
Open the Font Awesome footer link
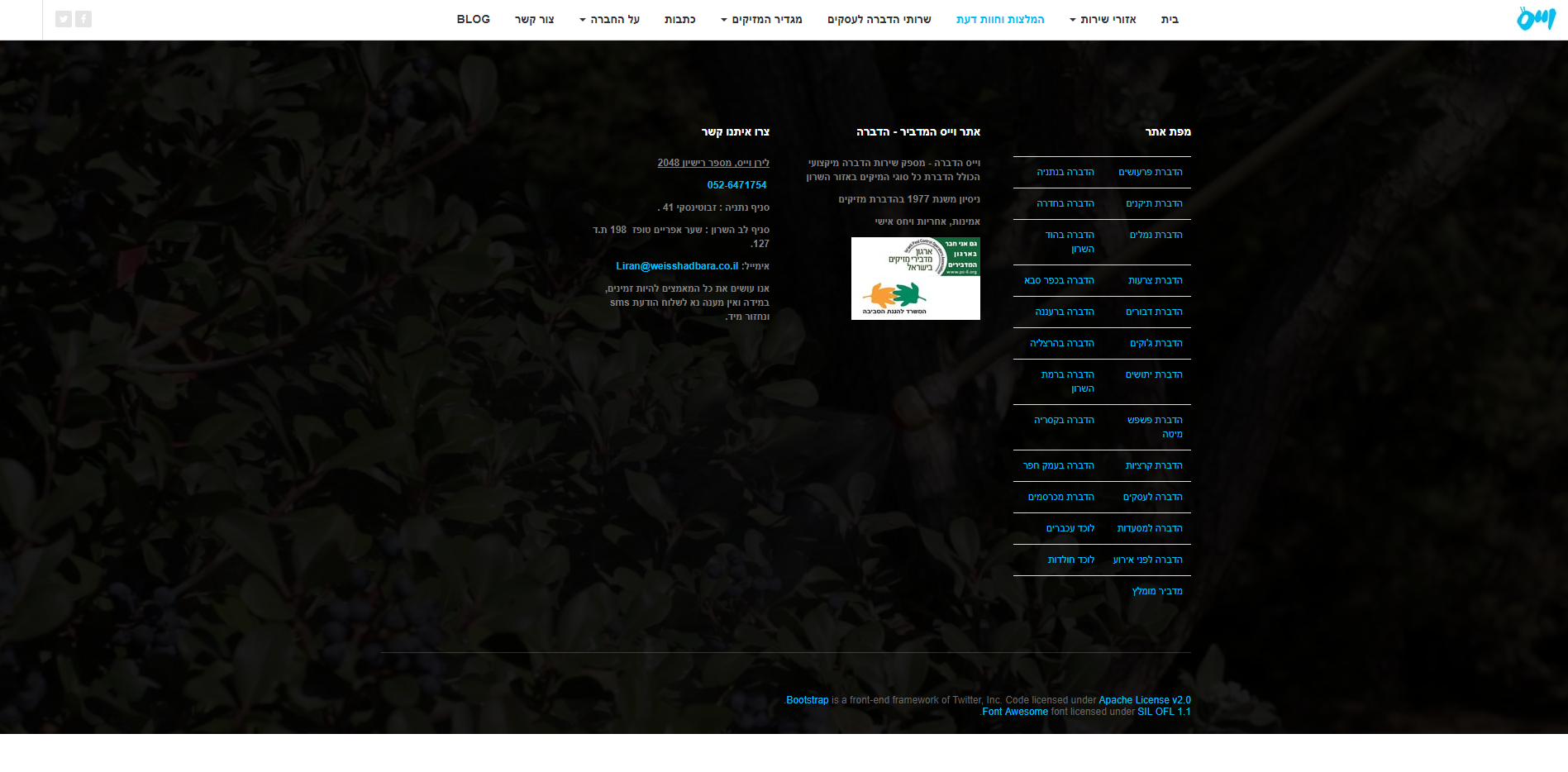pos(1015,712)
